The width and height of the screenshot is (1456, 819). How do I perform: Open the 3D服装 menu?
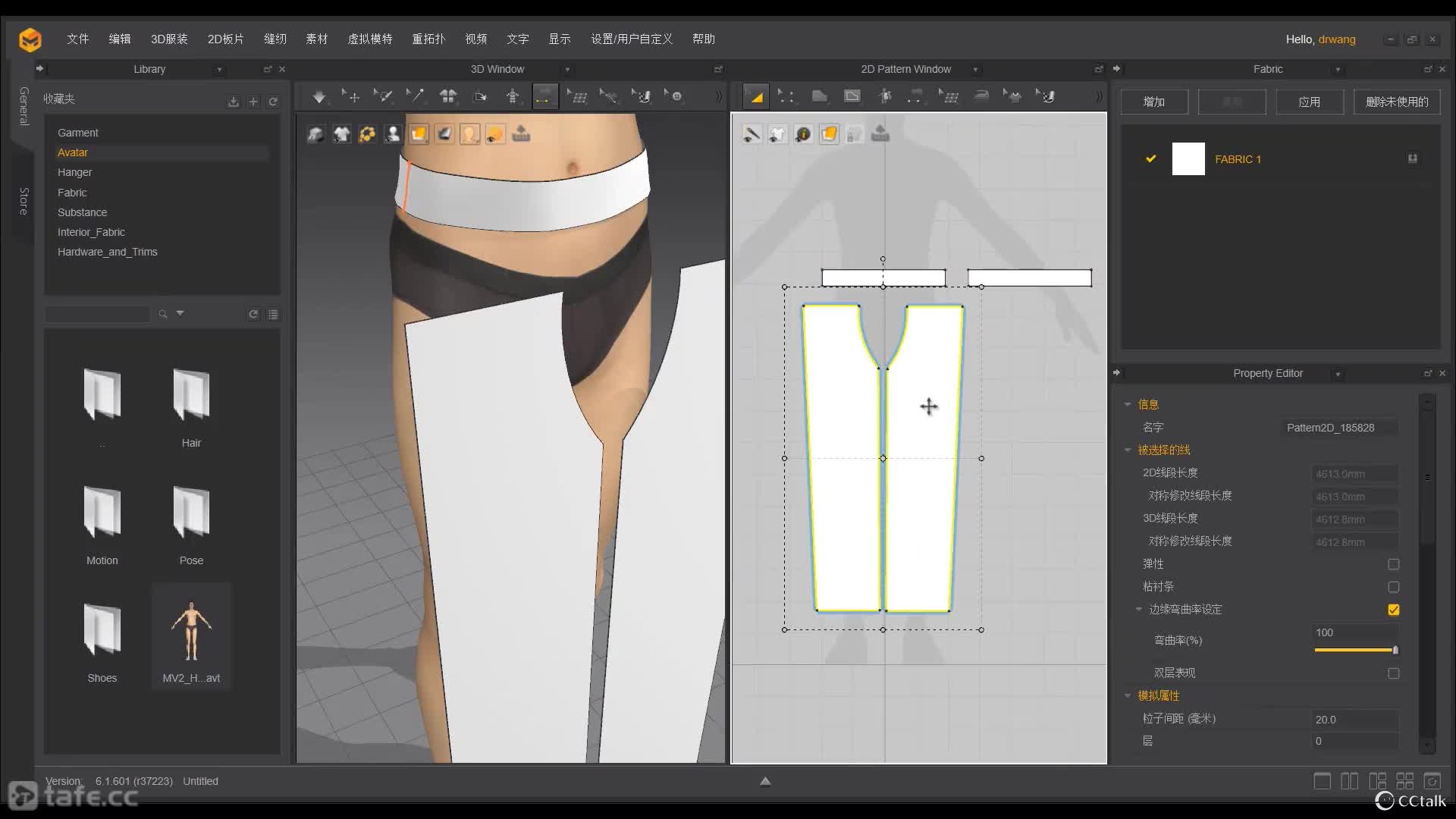pyautogui.click(x=169, y=39)
